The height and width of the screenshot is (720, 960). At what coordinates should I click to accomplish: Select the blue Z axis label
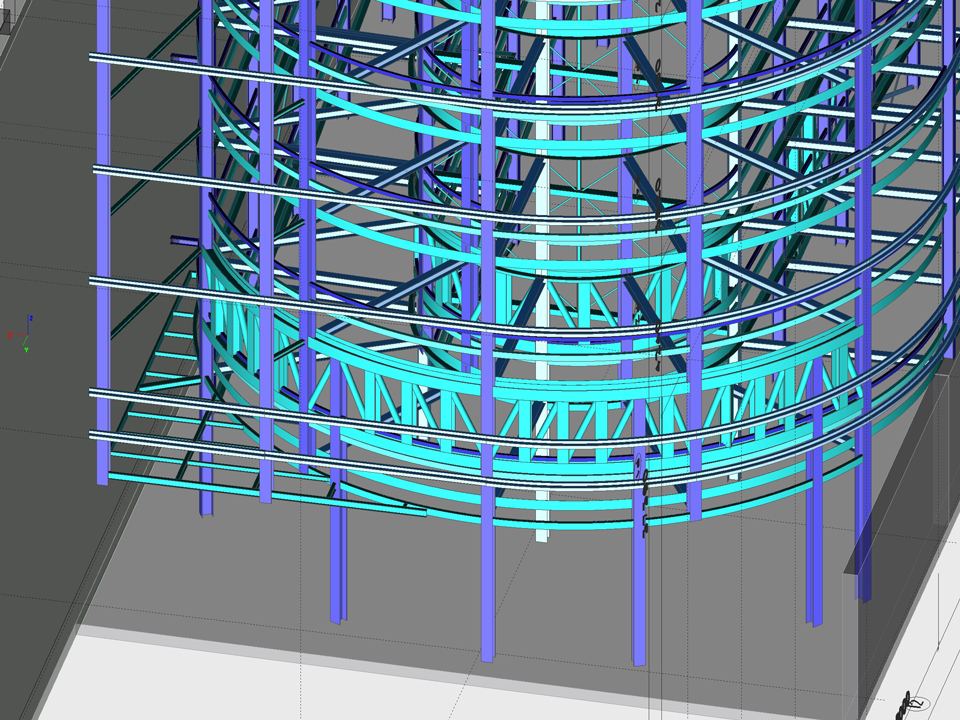coord(30,318)
